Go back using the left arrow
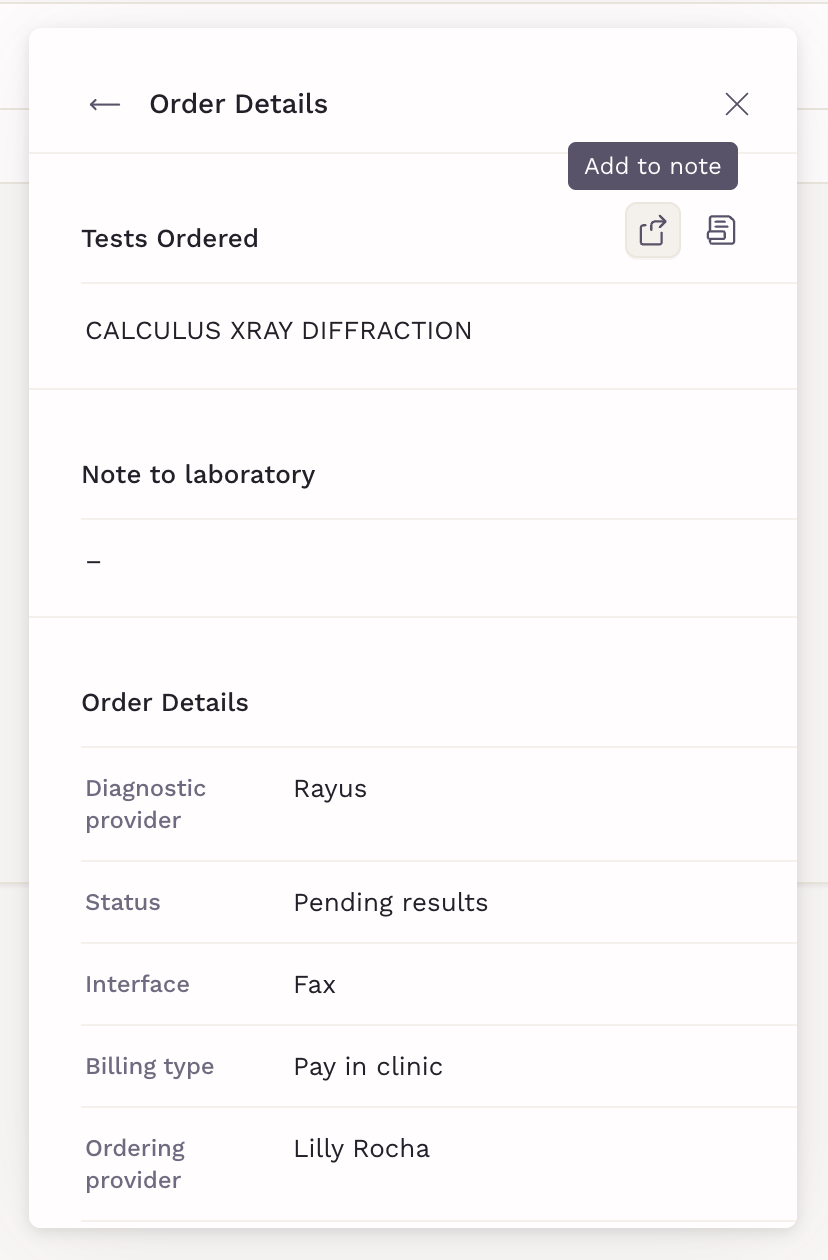This screenshot has height=1260, width=828. tap(105, 104)
